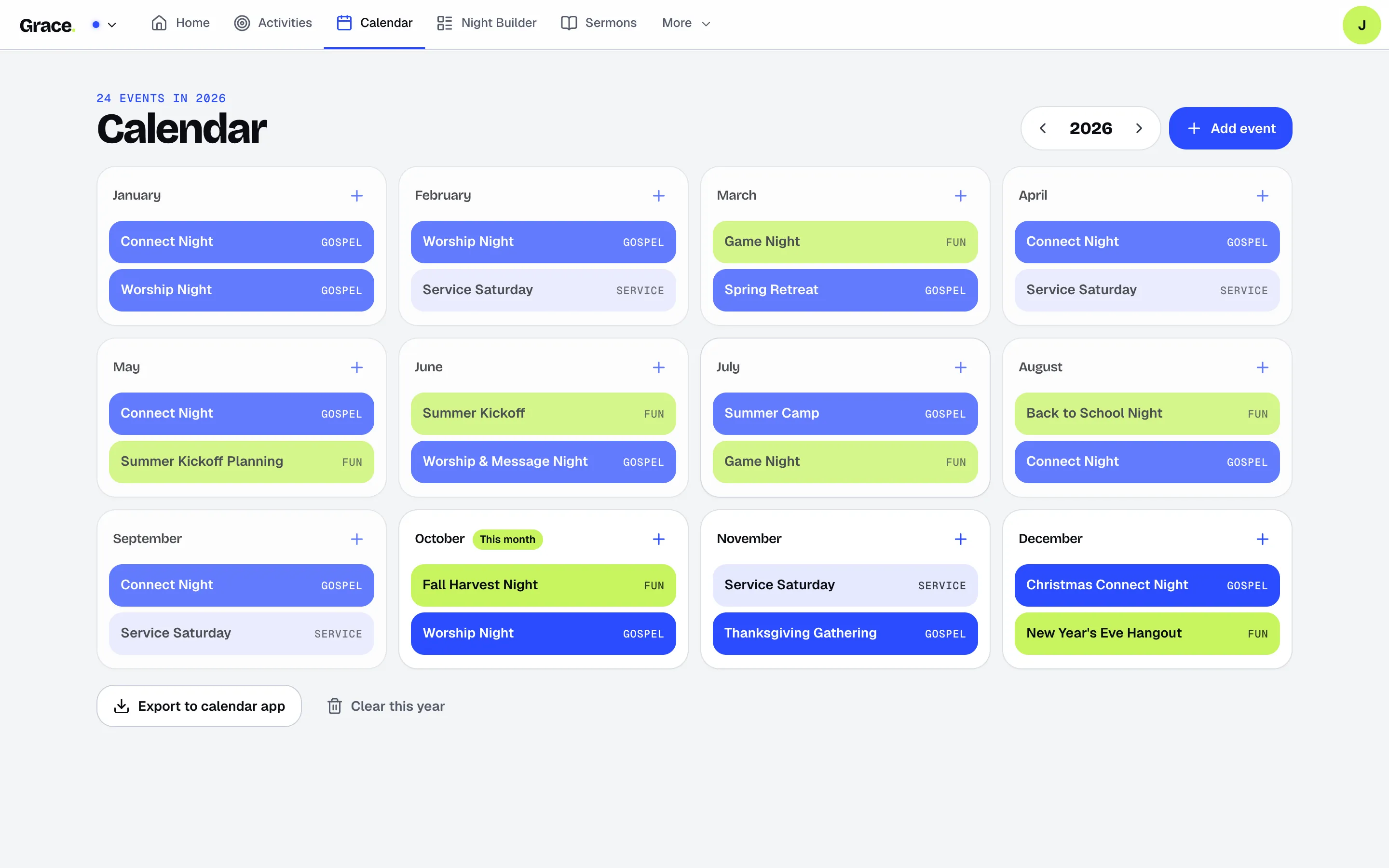Add an event to April

1262,196
